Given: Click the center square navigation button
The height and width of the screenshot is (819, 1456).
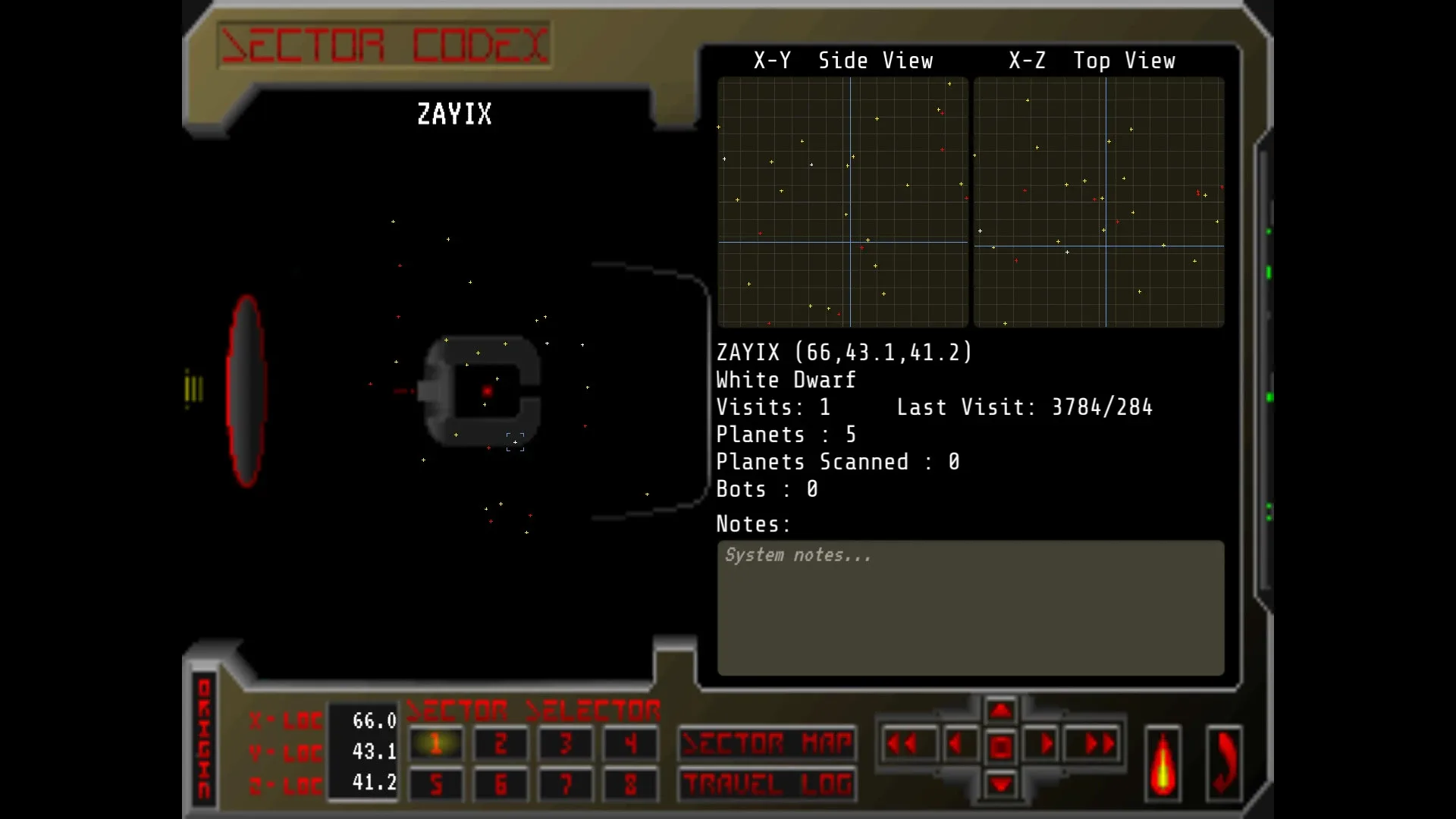Looking at the screenshot, I should click(1000, 747).
